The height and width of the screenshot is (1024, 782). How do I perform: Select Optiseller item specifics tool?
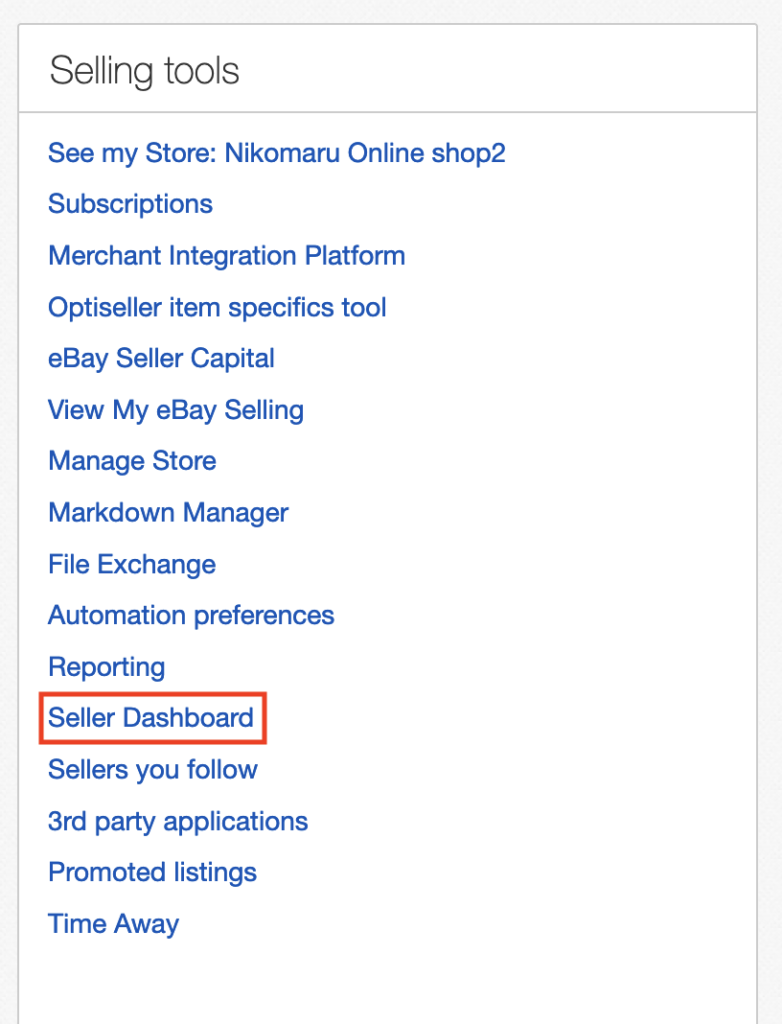point(217,308)
